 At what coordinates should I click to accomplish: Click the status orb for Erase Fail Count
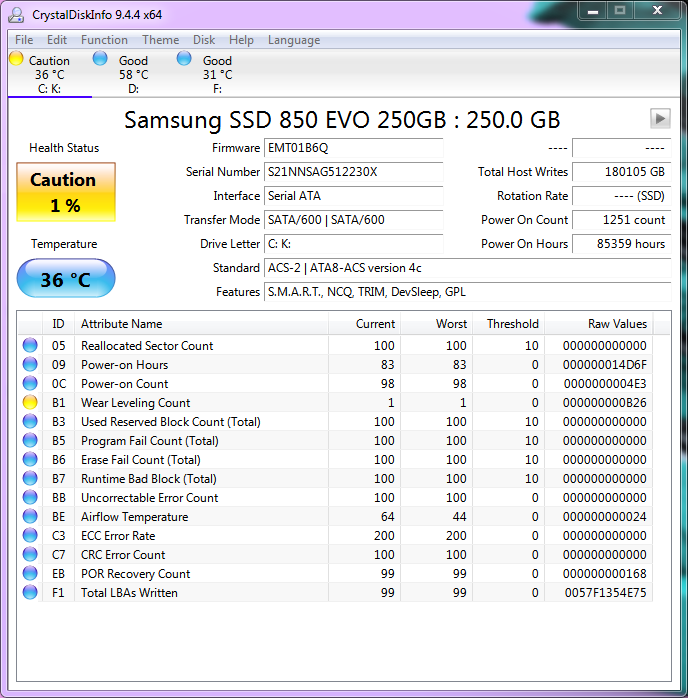click(30, 459)
